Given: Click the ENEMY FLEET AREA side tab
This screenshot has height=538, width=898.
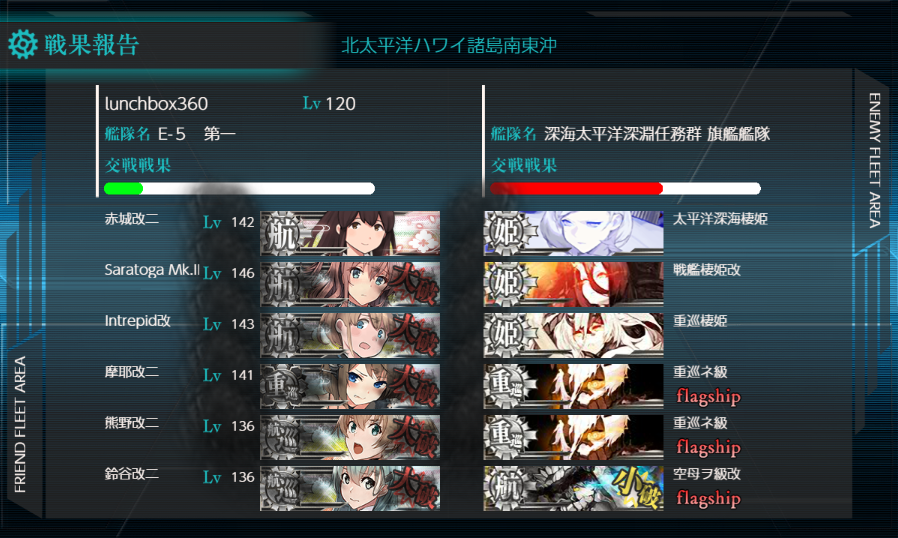Looking at the screenshot, I should pos(875,160).
